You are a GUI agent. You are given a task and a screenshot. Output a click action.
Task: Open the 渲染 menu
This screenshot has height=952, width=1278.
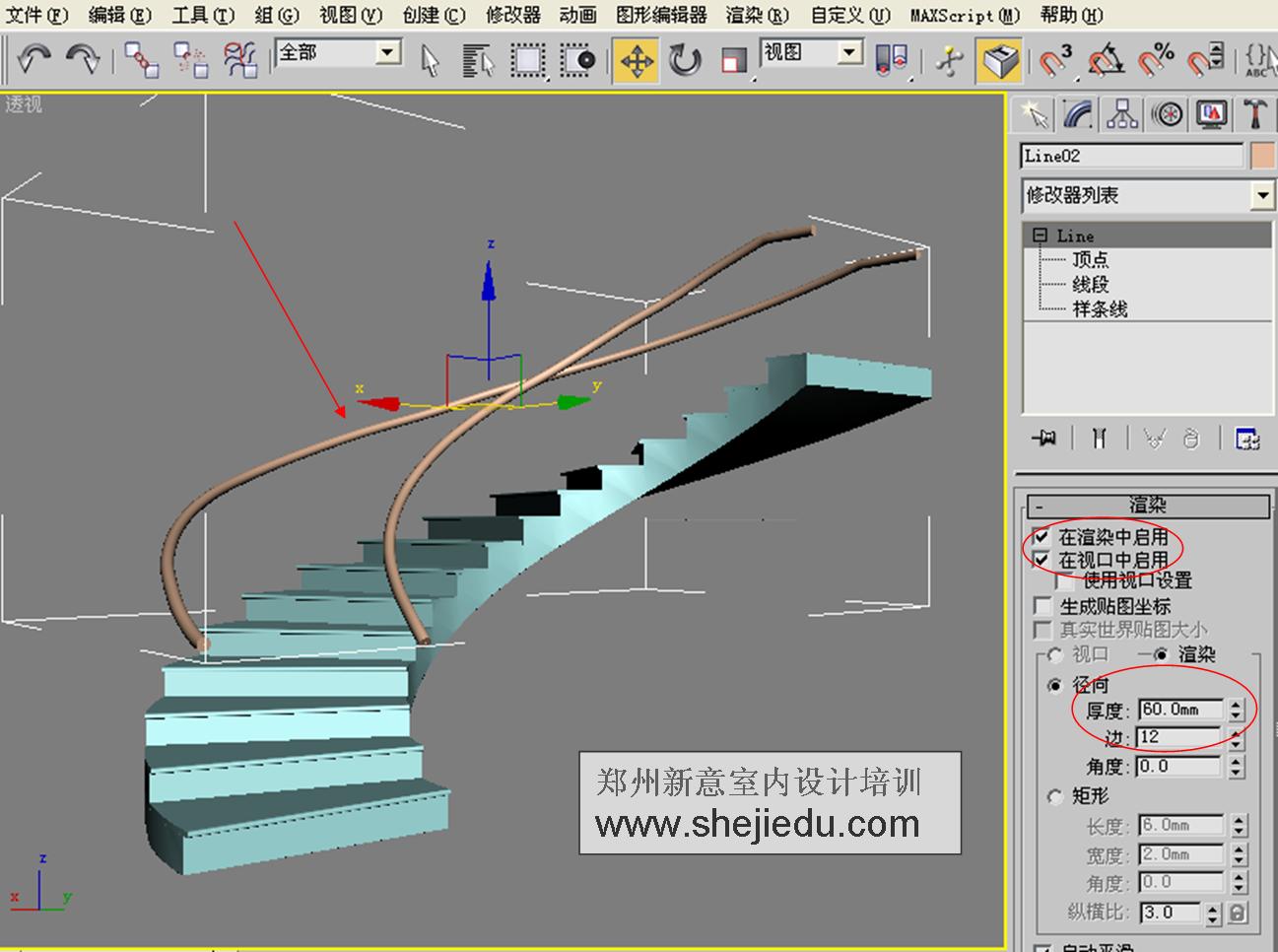point(756,16)
